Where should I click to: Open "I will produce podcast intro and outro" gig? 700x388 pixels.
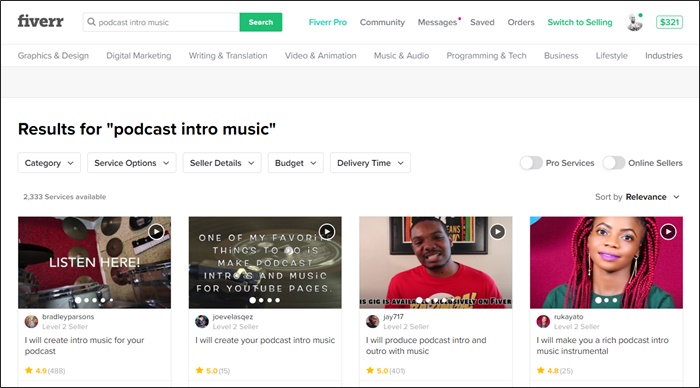426,346
